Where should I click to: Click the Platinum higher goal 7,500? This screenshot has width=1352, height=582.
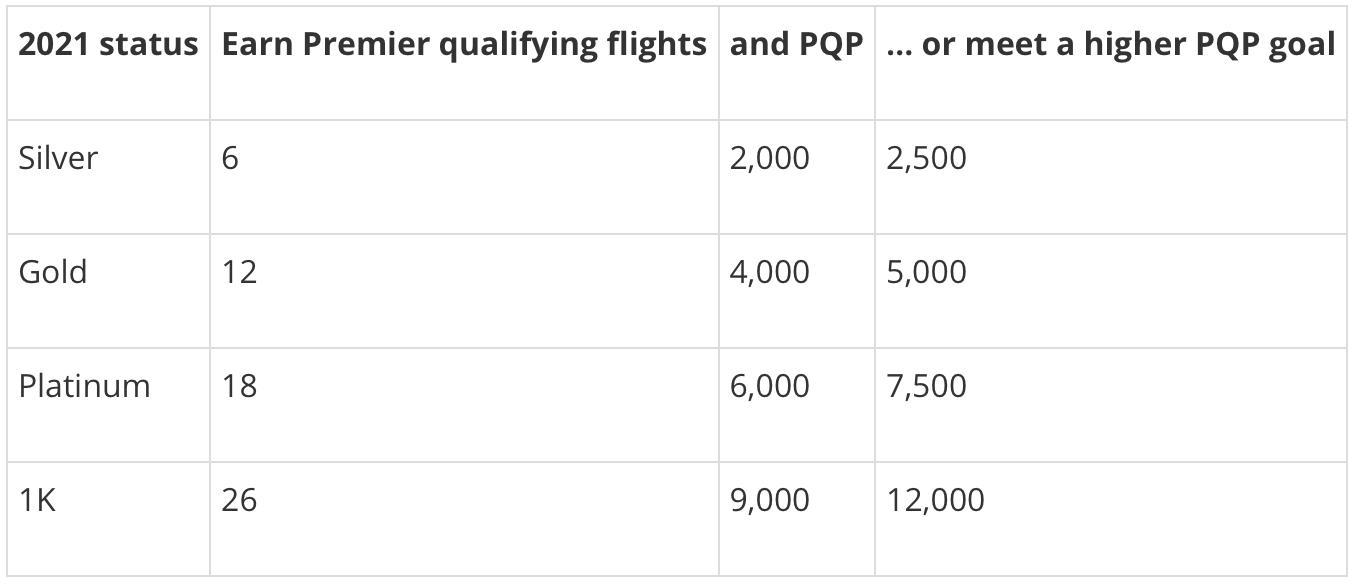click(926, 386)
